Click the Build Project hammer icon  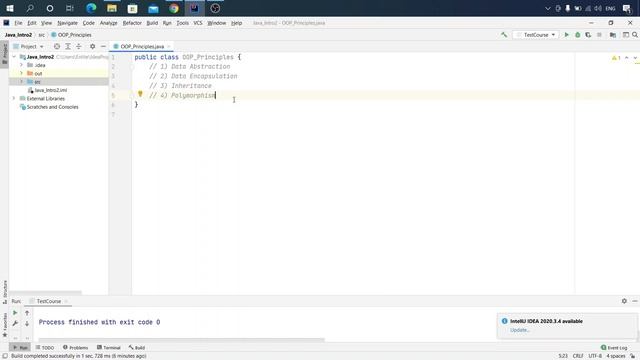pos(504,35)
